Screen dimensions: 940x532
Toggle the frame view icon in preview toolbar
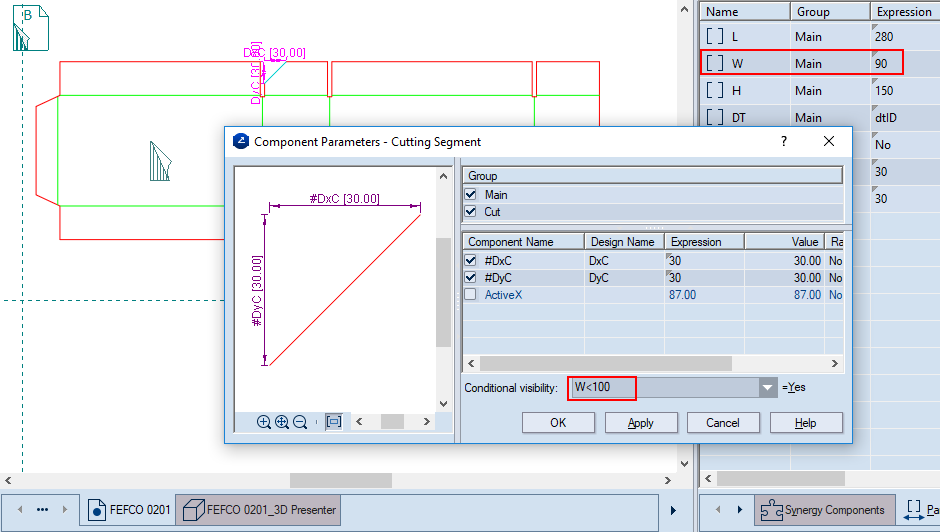click(334, 422)
